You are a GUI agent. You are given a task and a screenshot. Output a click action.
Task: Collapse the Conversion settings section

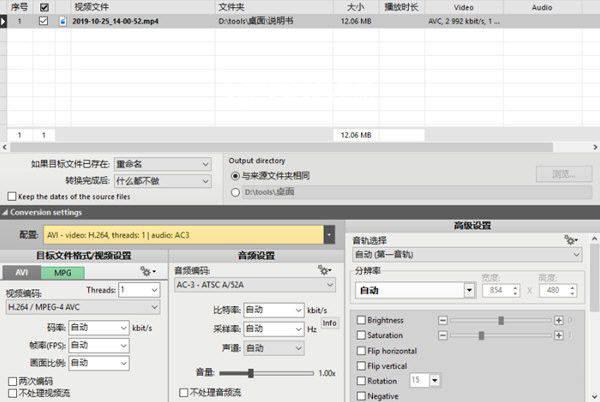click(x=5, y=212)
